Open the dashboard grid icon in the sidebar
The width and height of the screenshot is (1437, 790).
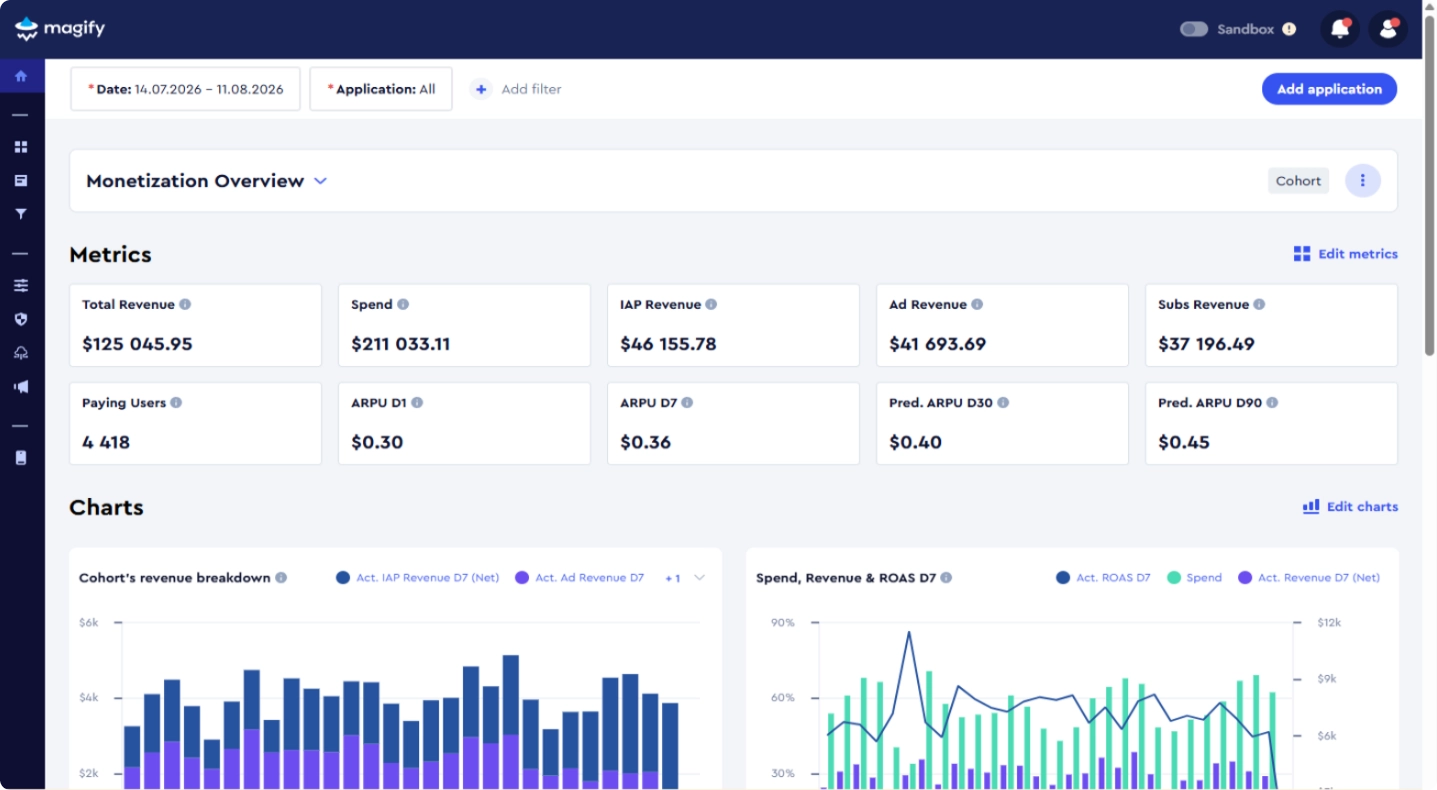click(21, 147)
